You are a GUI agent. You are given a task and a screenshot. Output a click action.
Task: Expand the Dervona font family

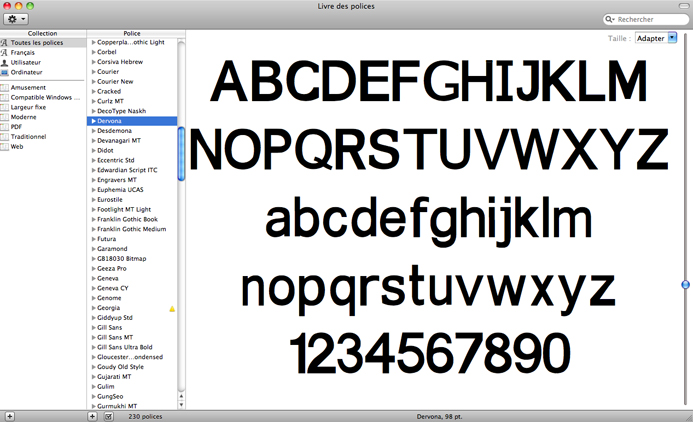coord(94,121)
